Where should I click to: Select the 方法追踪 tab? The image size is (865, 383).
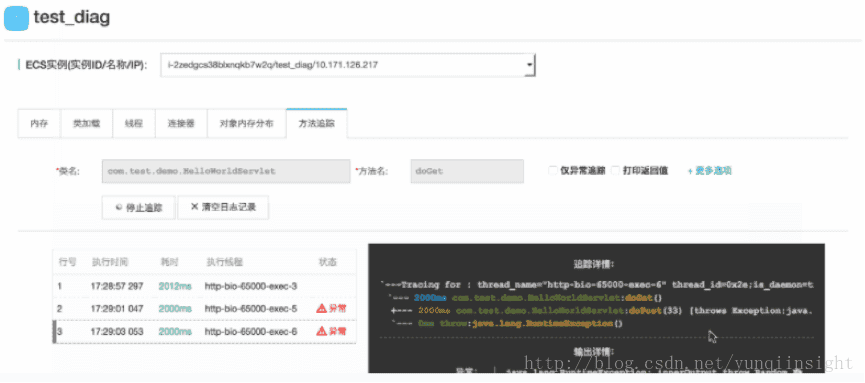click(x=317, y=124)
